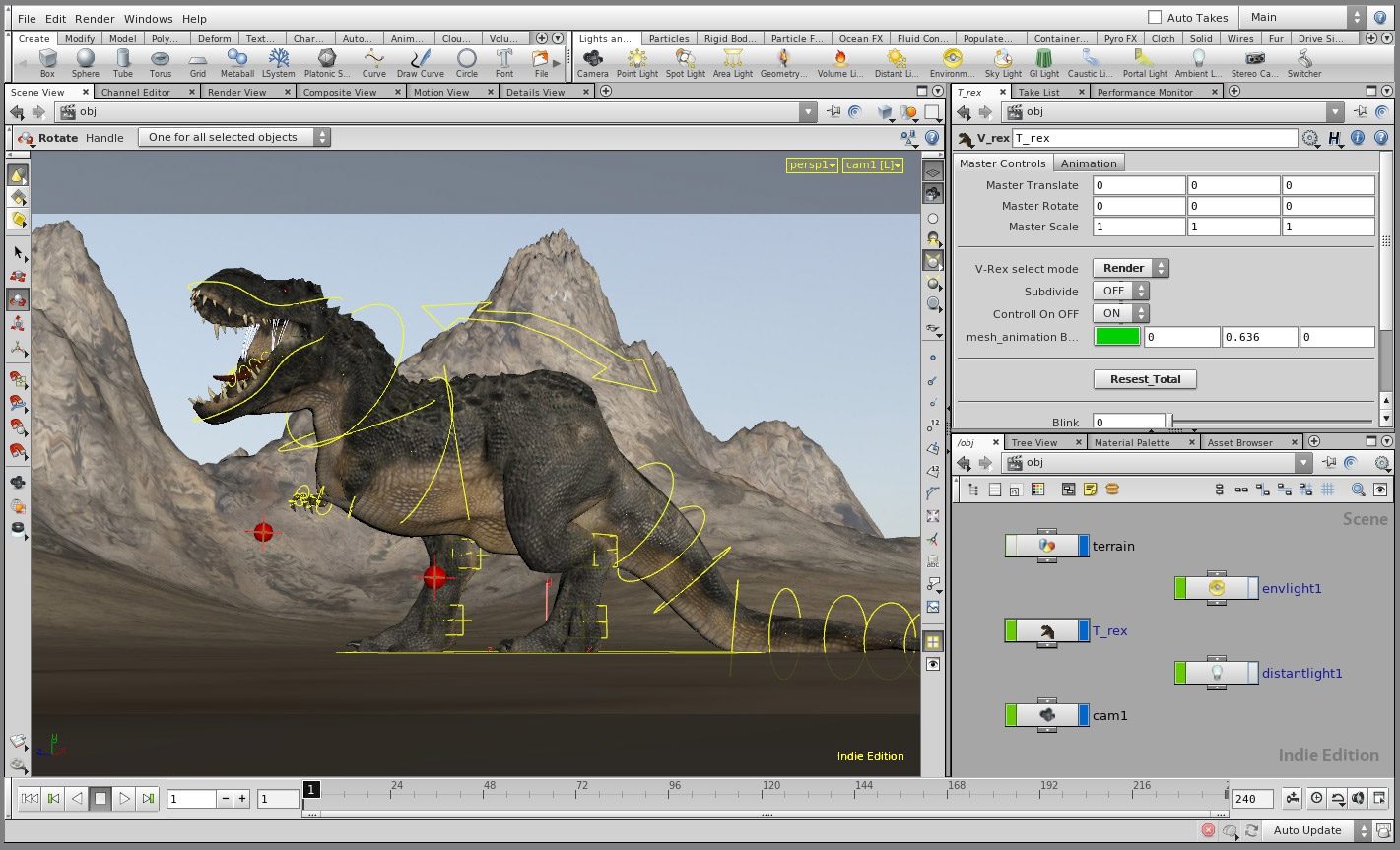Switch to the Animation tab
The image size is (1400, 850).
tap(1089, 163)
